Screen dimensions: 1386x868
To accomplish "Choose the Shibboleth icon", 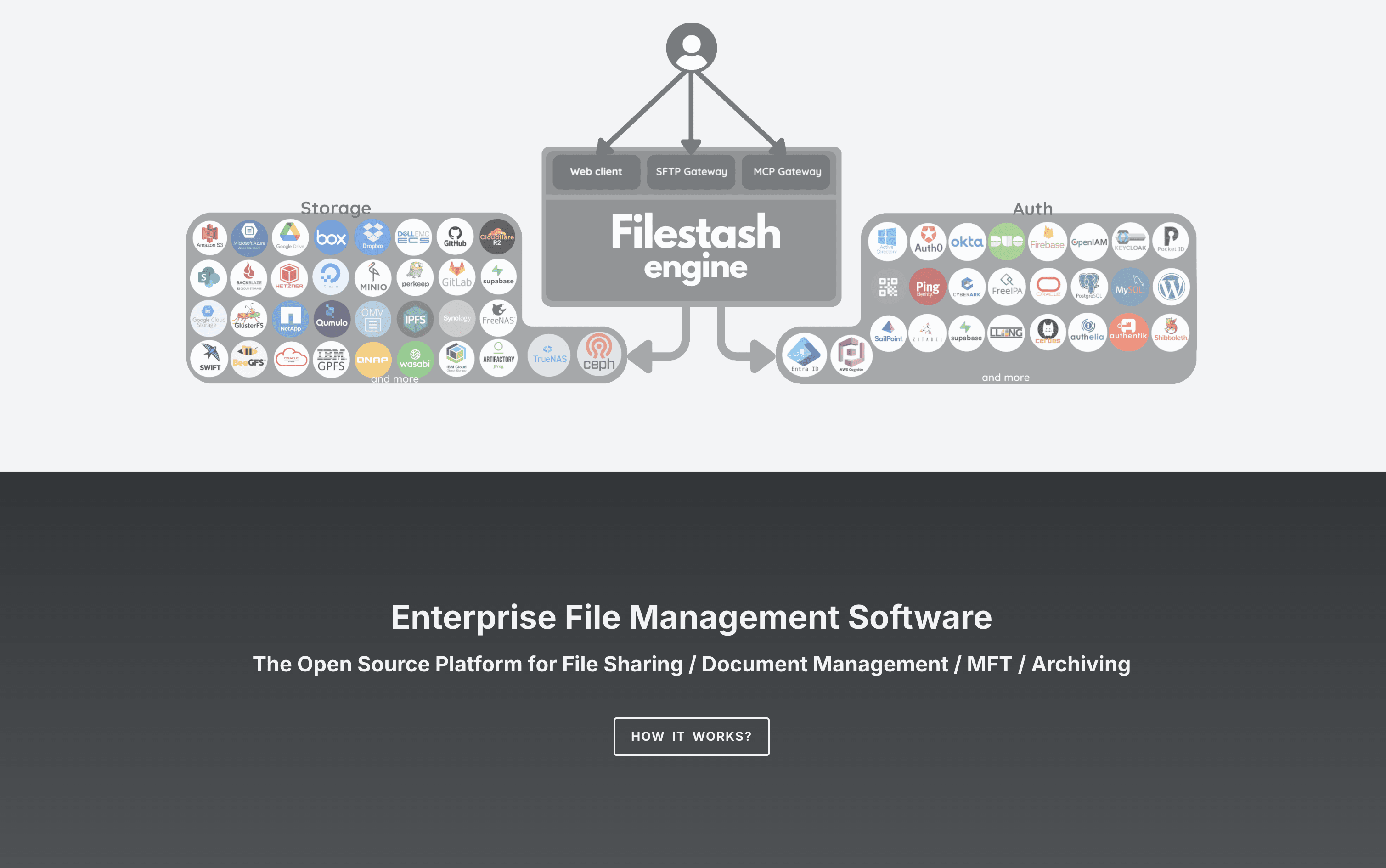I will point(1170,333).
